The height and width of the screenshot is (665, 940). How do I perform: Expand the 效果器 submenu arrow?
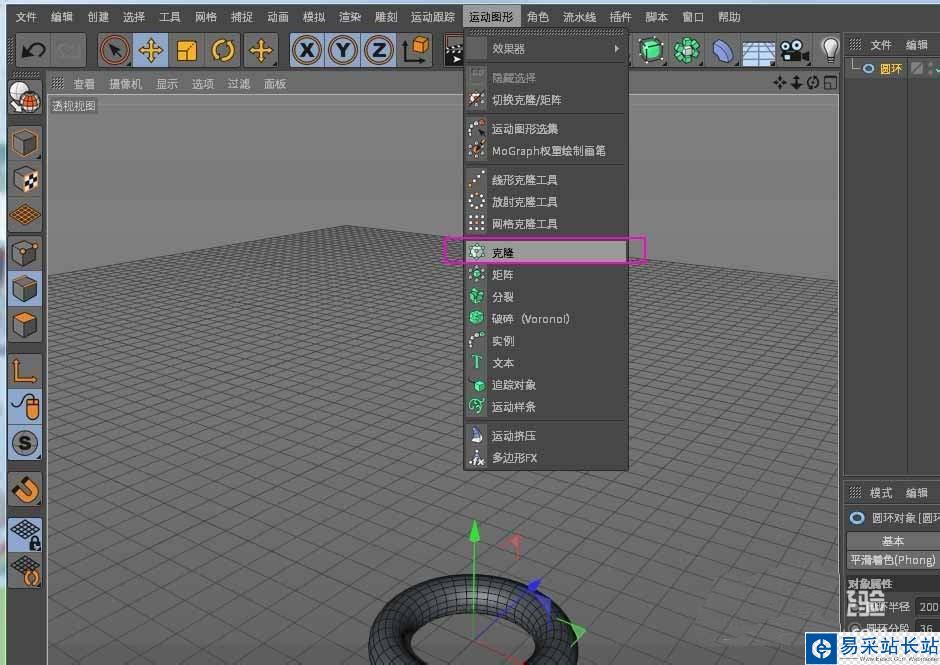(617, 49)
